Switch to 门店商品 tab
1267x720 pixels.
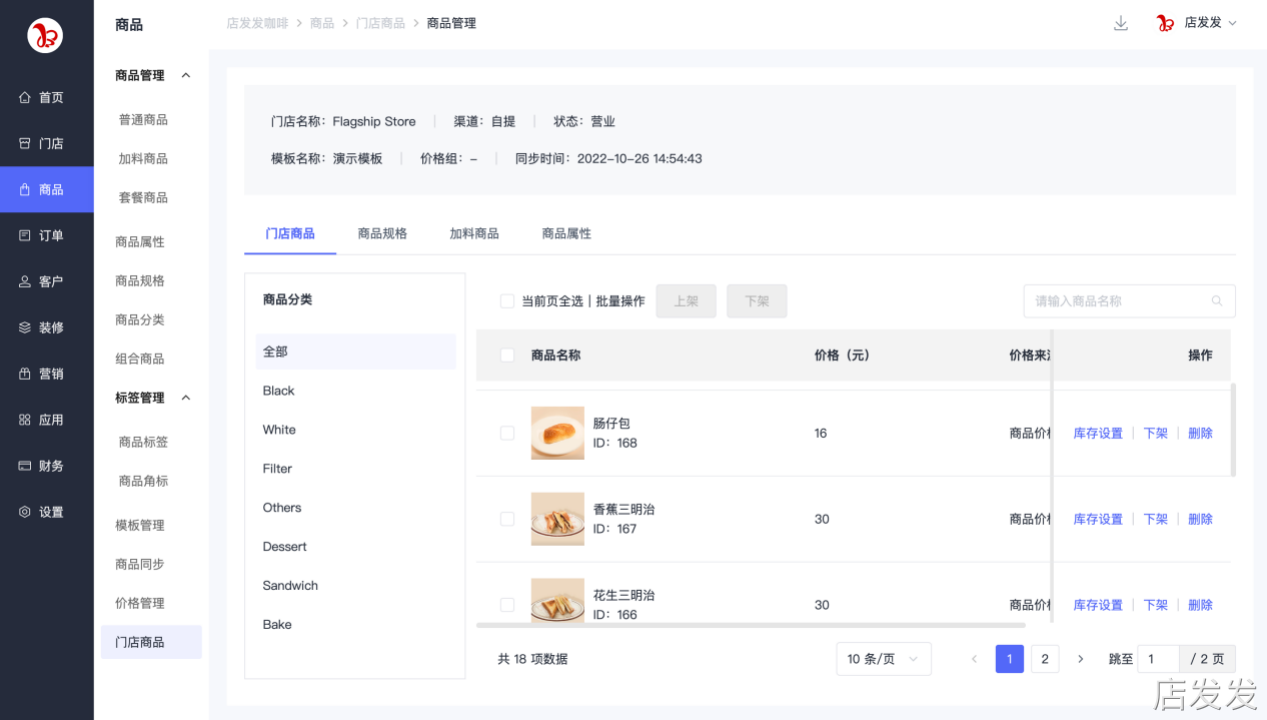point(290,233)
